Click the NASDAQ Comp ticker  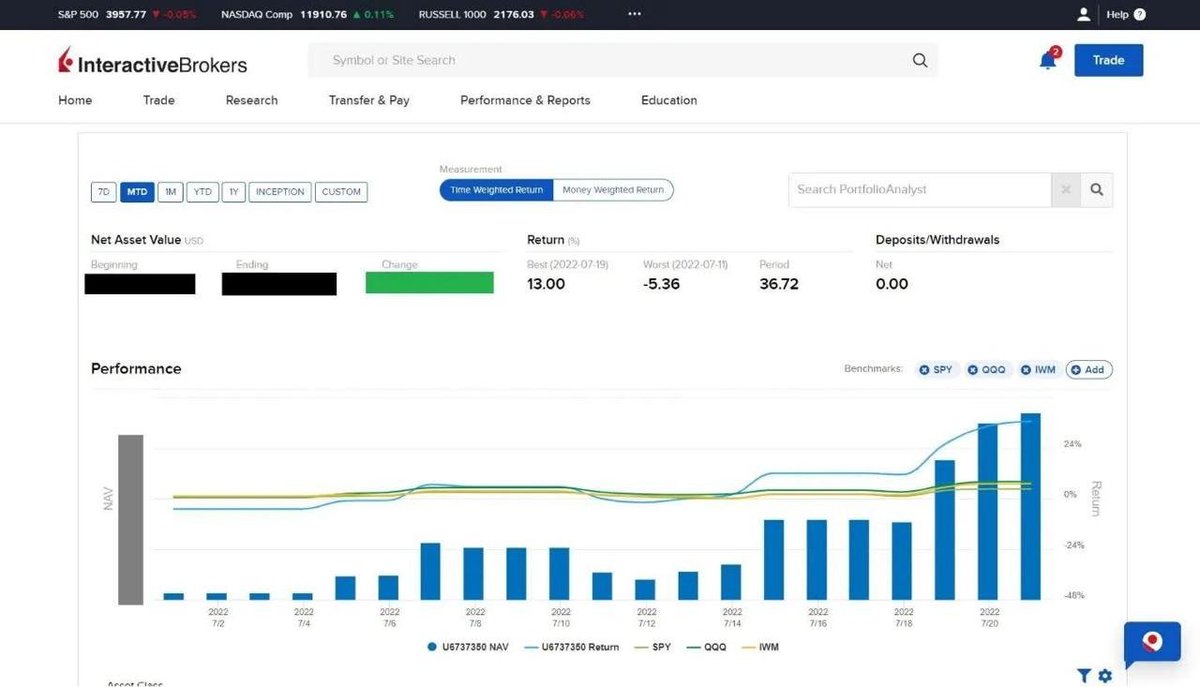pyautogui.click(x=307, y=15)
